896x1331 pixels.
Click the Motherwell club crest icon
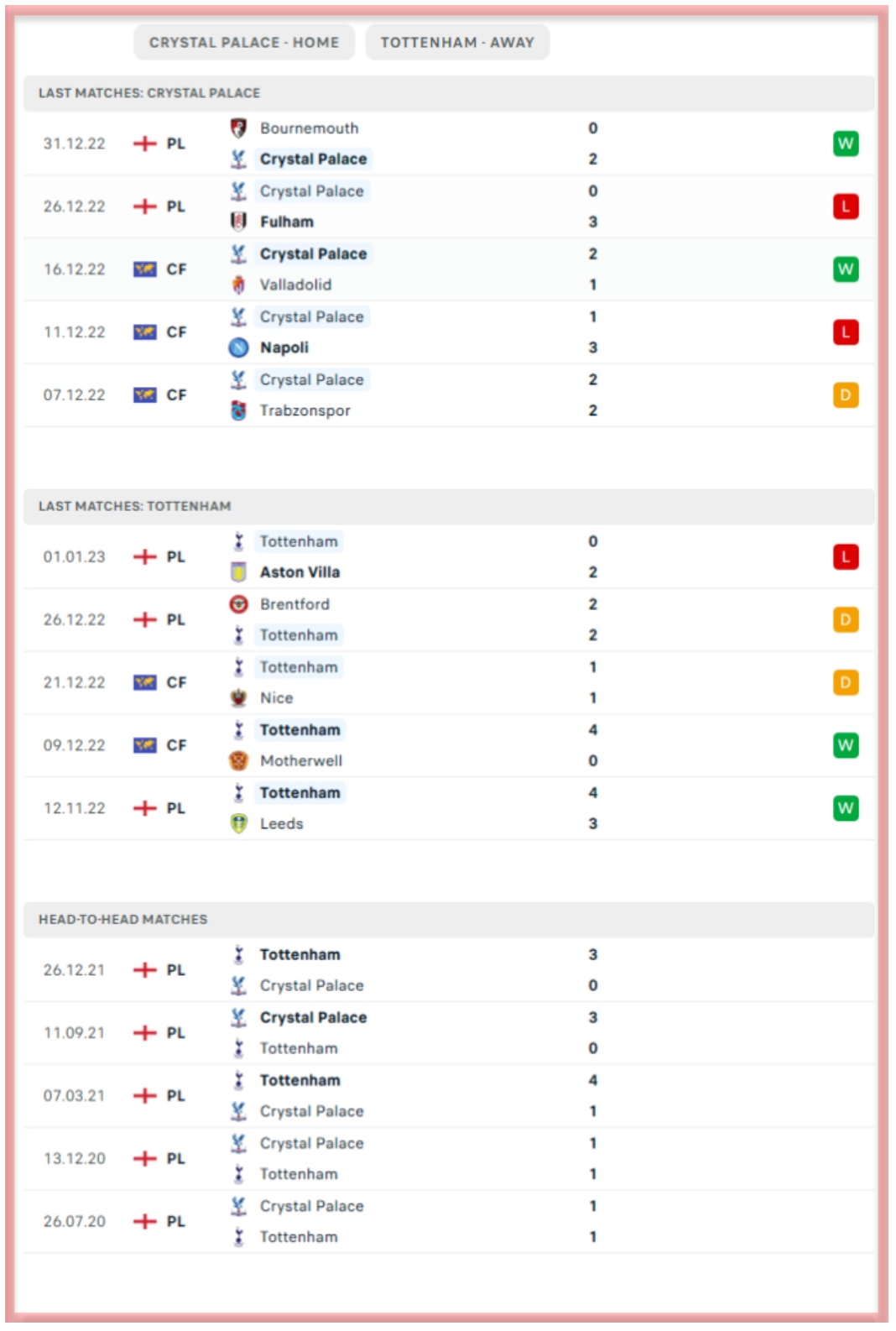tap(238, 761)
